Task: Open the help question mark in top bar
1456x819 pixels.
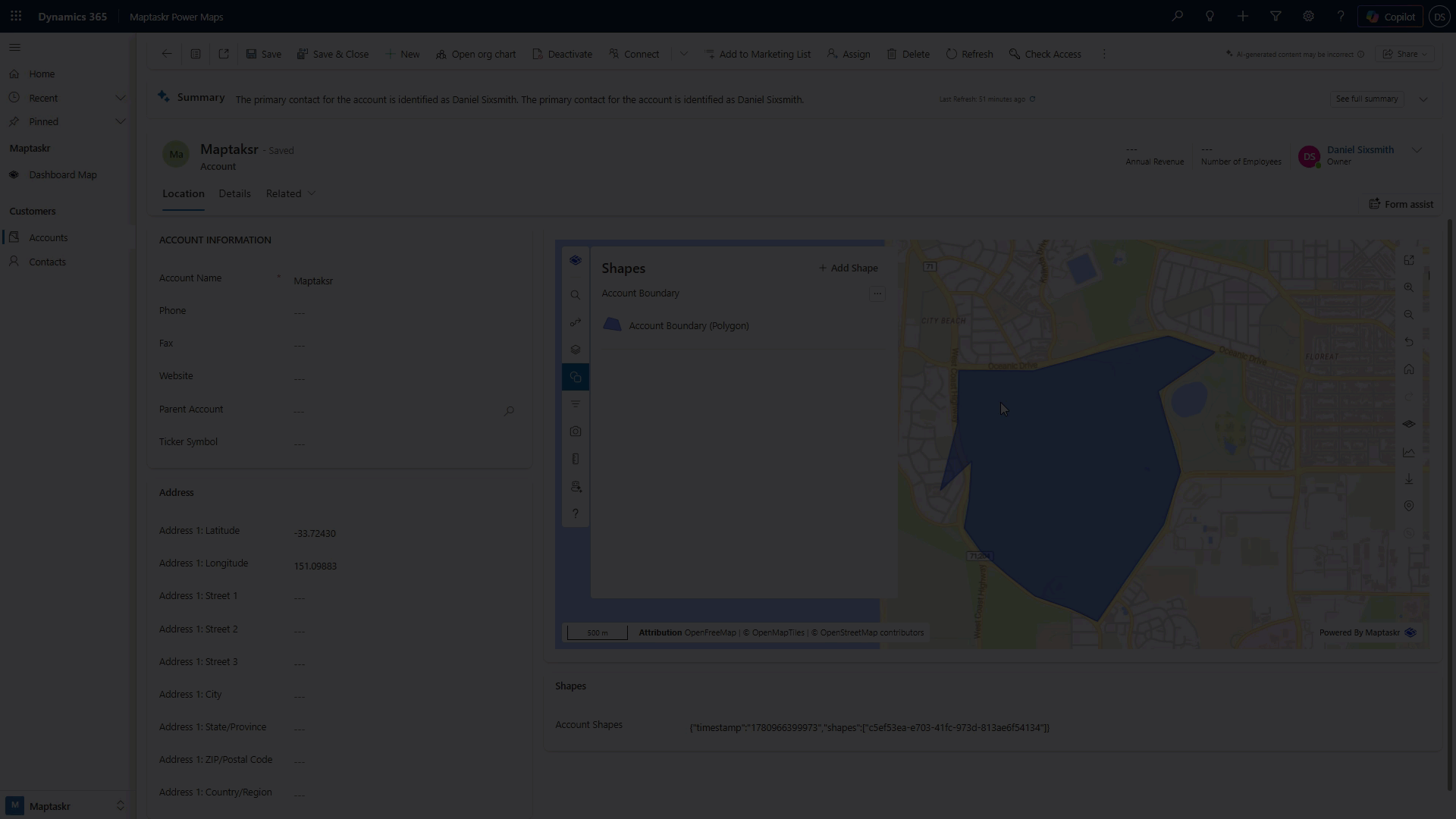Action: pyautogui.click(x=1341, y=16)
